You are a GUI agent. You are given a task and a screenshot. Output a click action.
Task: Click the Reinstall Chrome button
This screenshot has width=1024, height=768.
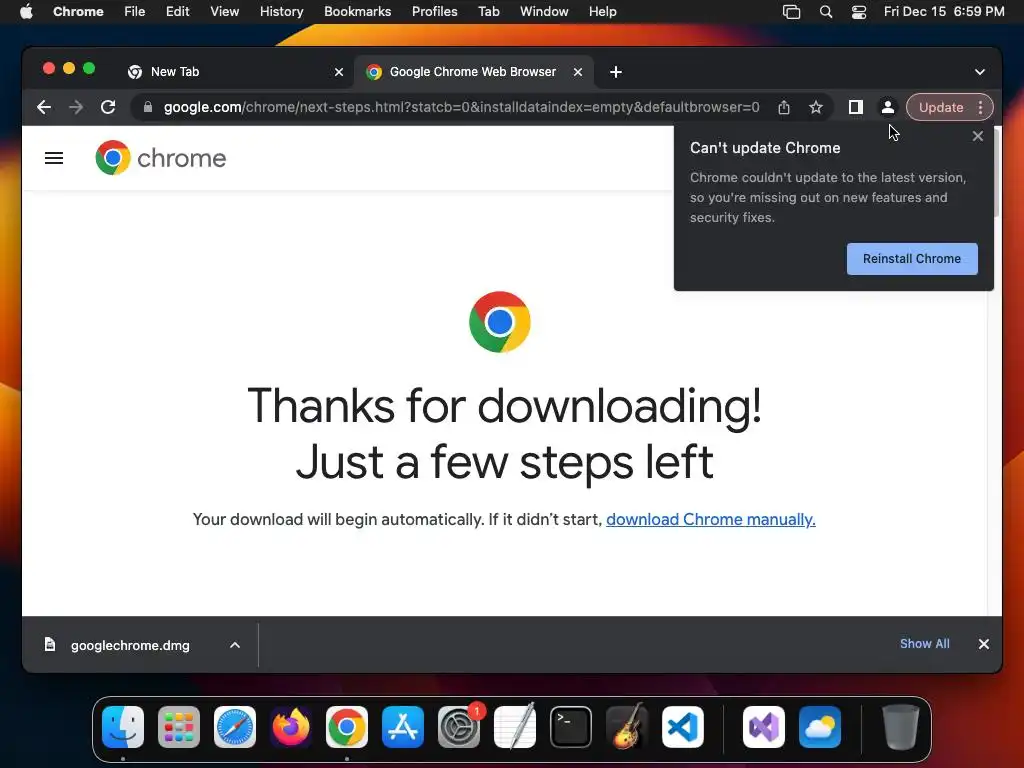(912, 259)
